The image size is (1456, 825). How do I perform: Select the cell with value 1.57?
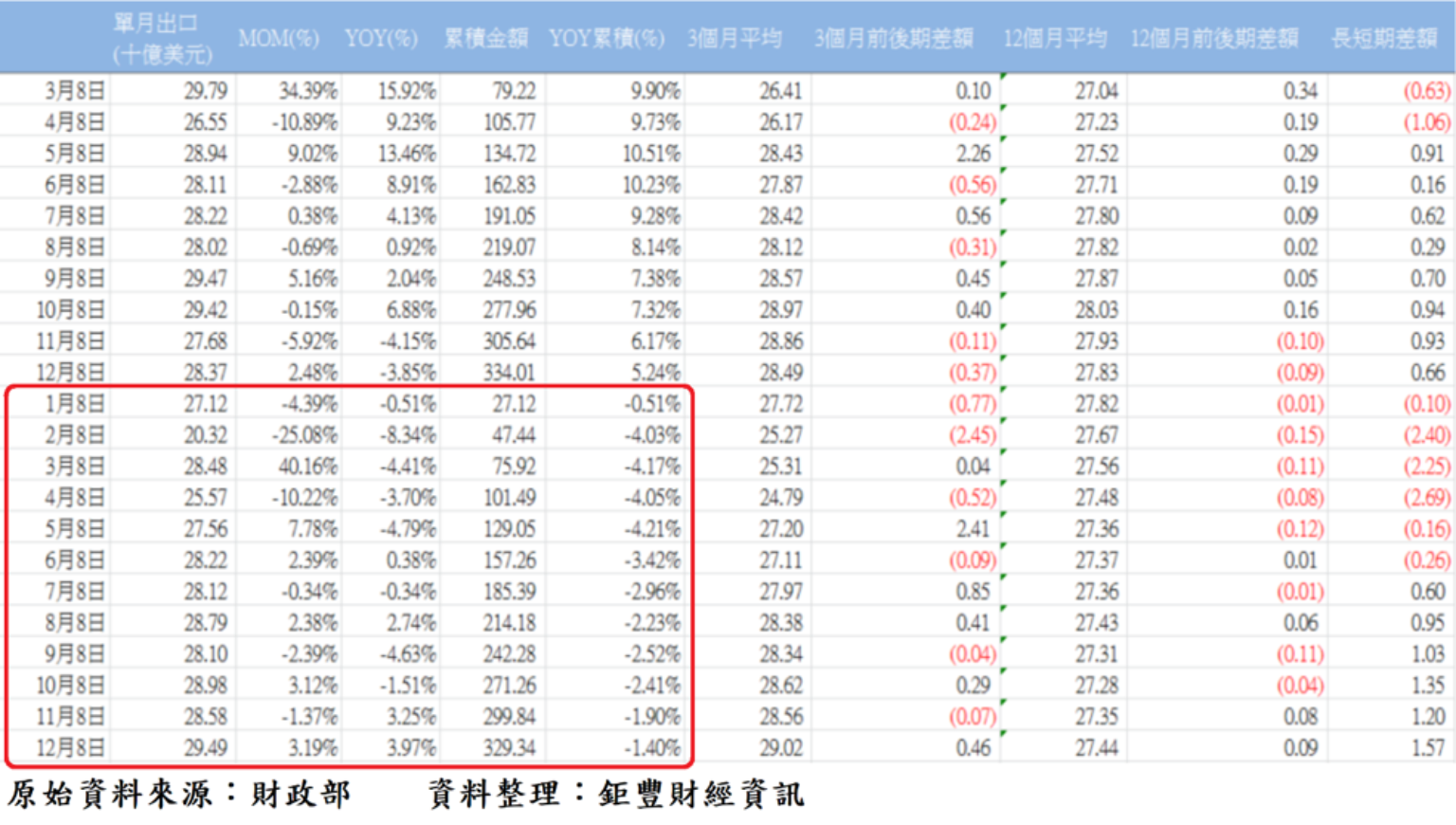1428,748
